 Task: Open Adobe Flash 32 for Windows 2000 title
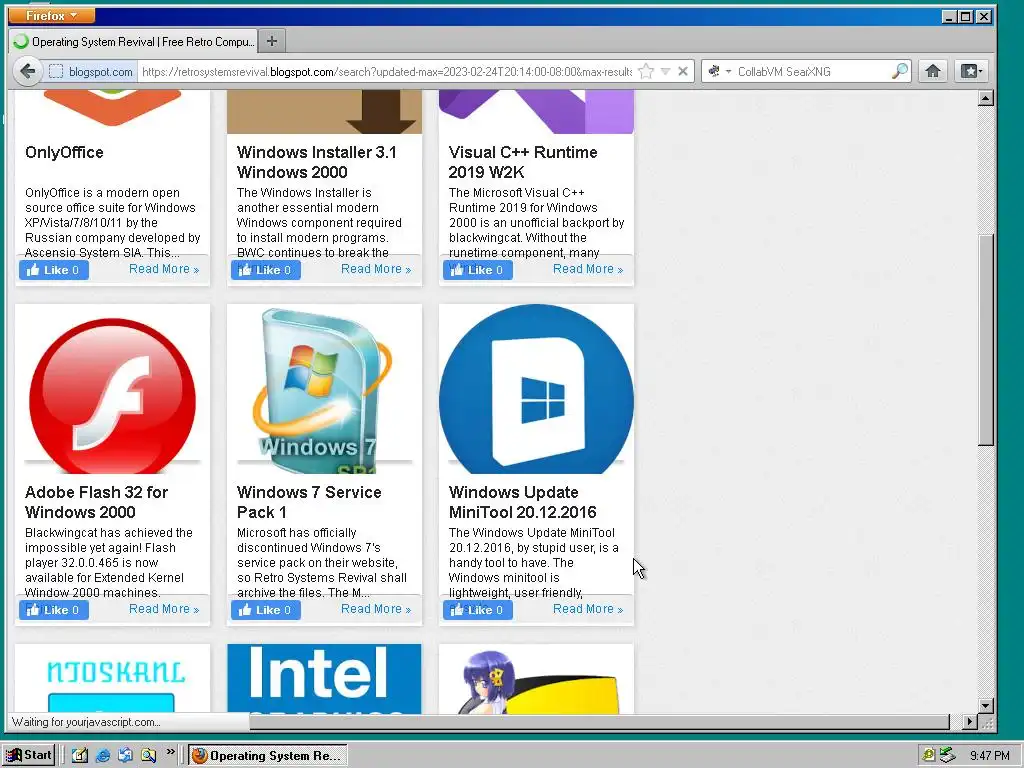96,502
